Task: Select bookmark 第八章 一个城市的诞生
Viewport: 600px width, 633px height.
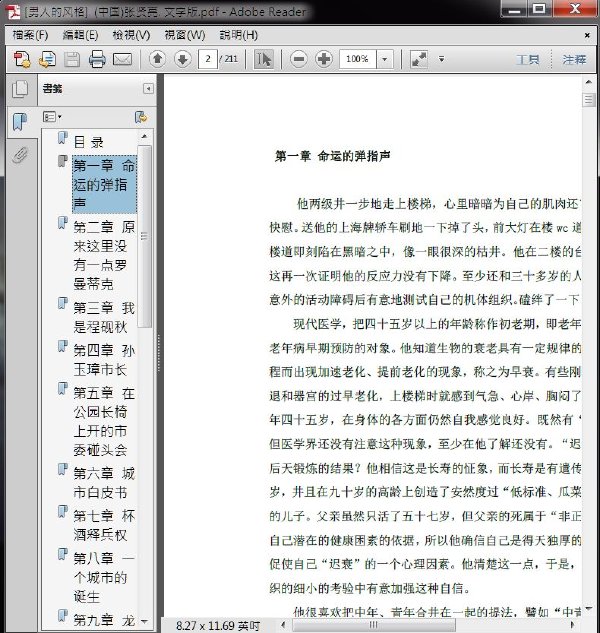Action: 104,577
